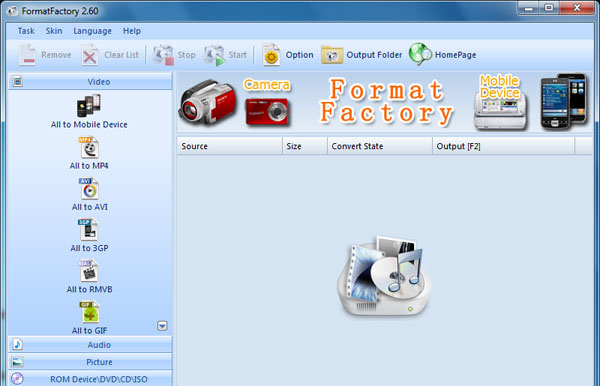Open the Help menu
Screen dimensions: 600x386
pos(132,31)
